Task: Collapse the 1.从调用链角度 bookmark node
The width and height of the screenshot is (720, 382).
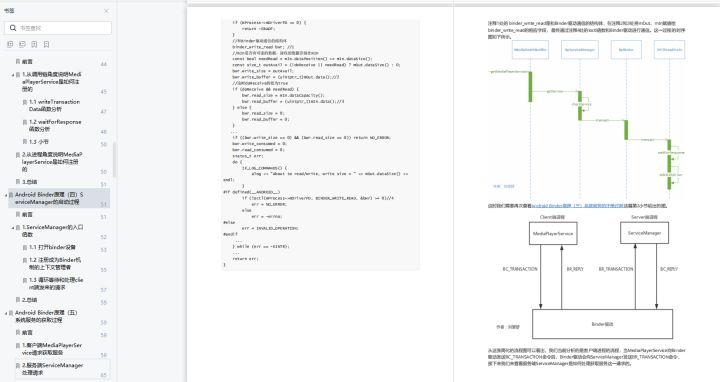Action: click(13, 74)
